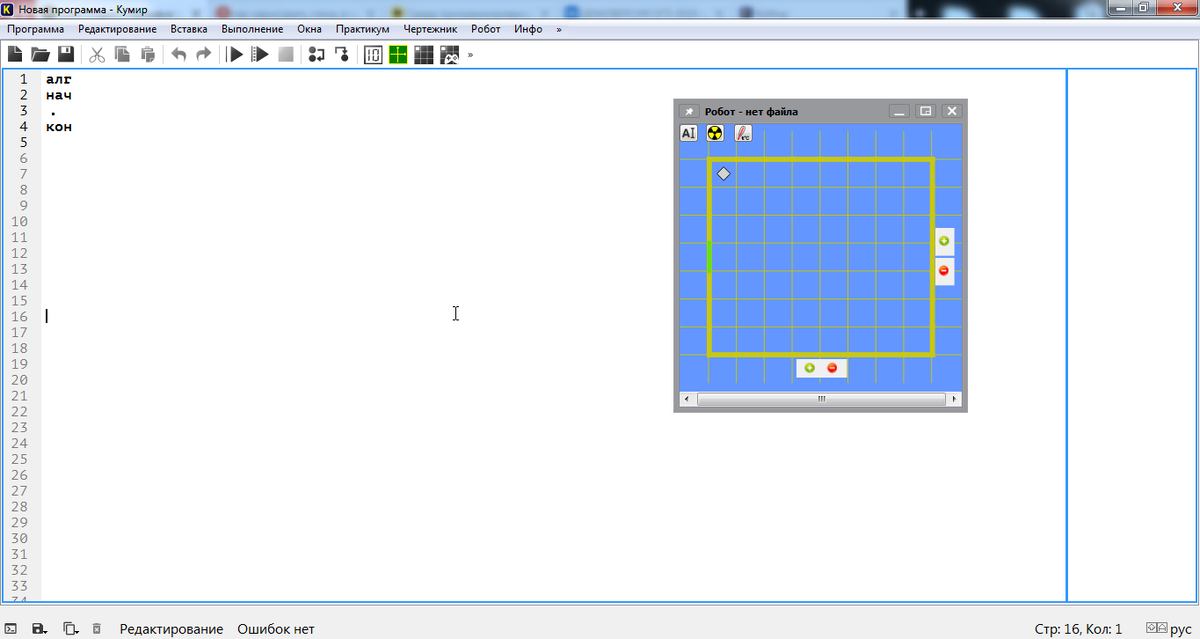Open the Вставка menu

(x=189, y=29)
